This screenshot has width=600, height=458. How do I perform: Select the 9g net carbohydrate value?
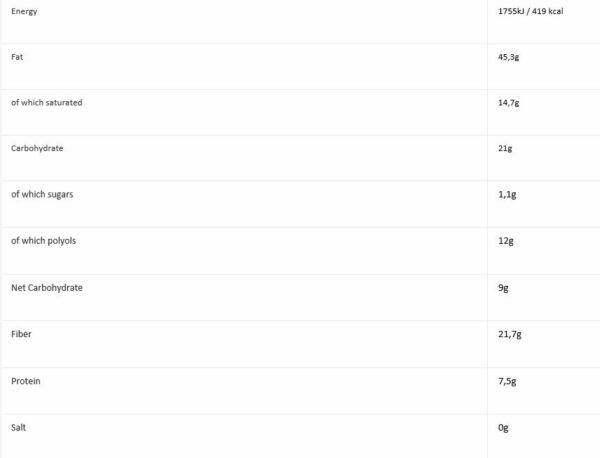[502, 288]
